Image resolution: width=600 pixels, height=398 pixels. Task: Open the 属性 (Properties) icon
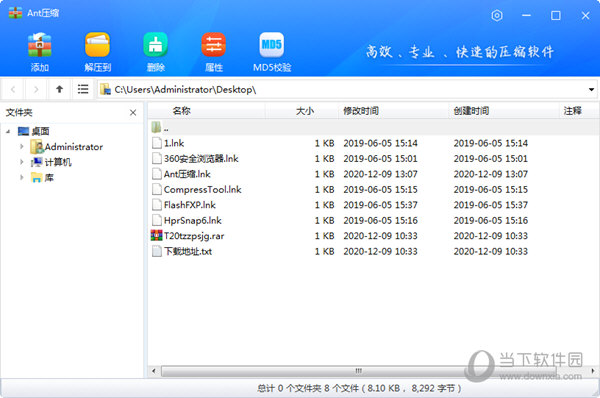pos(214,45)
